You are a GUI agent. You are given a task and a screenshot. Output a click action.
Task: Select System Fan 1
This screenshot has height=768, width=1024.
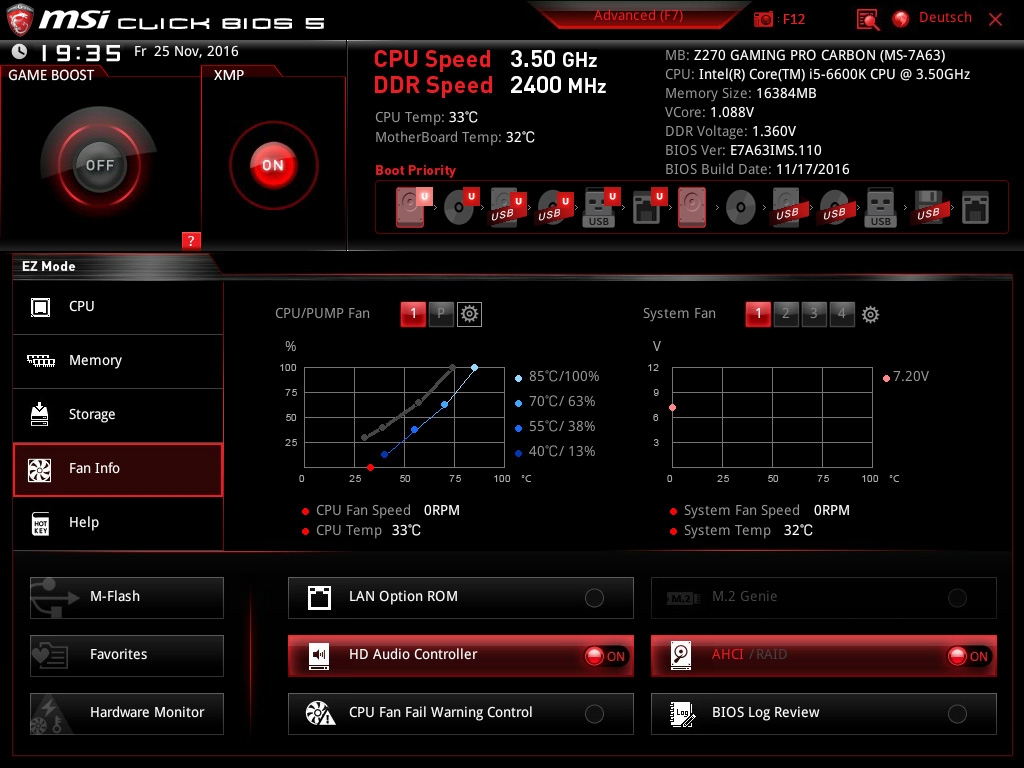[758, 314]
